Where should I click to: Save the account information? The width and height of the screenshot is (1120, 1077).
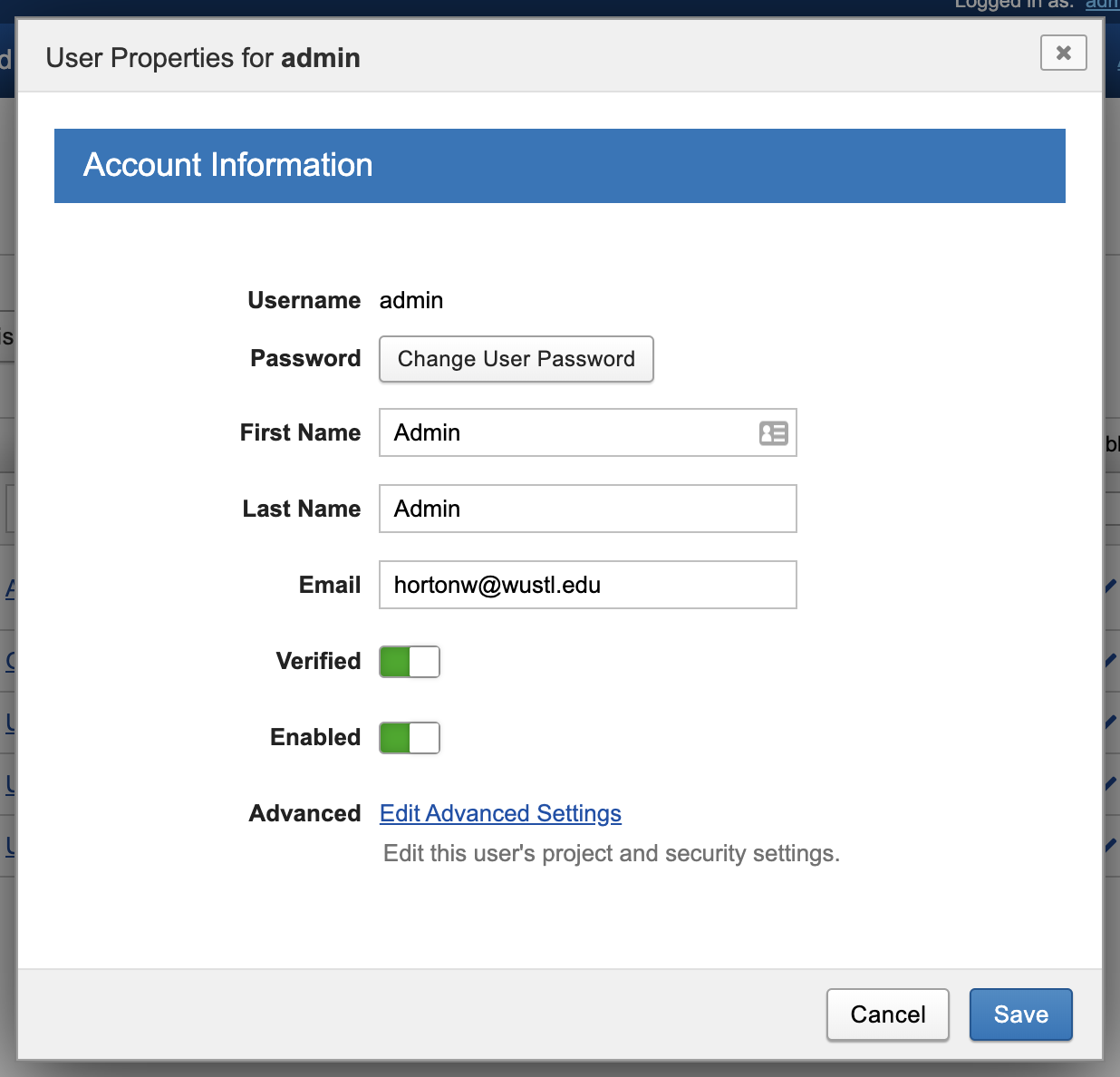1020,1014
